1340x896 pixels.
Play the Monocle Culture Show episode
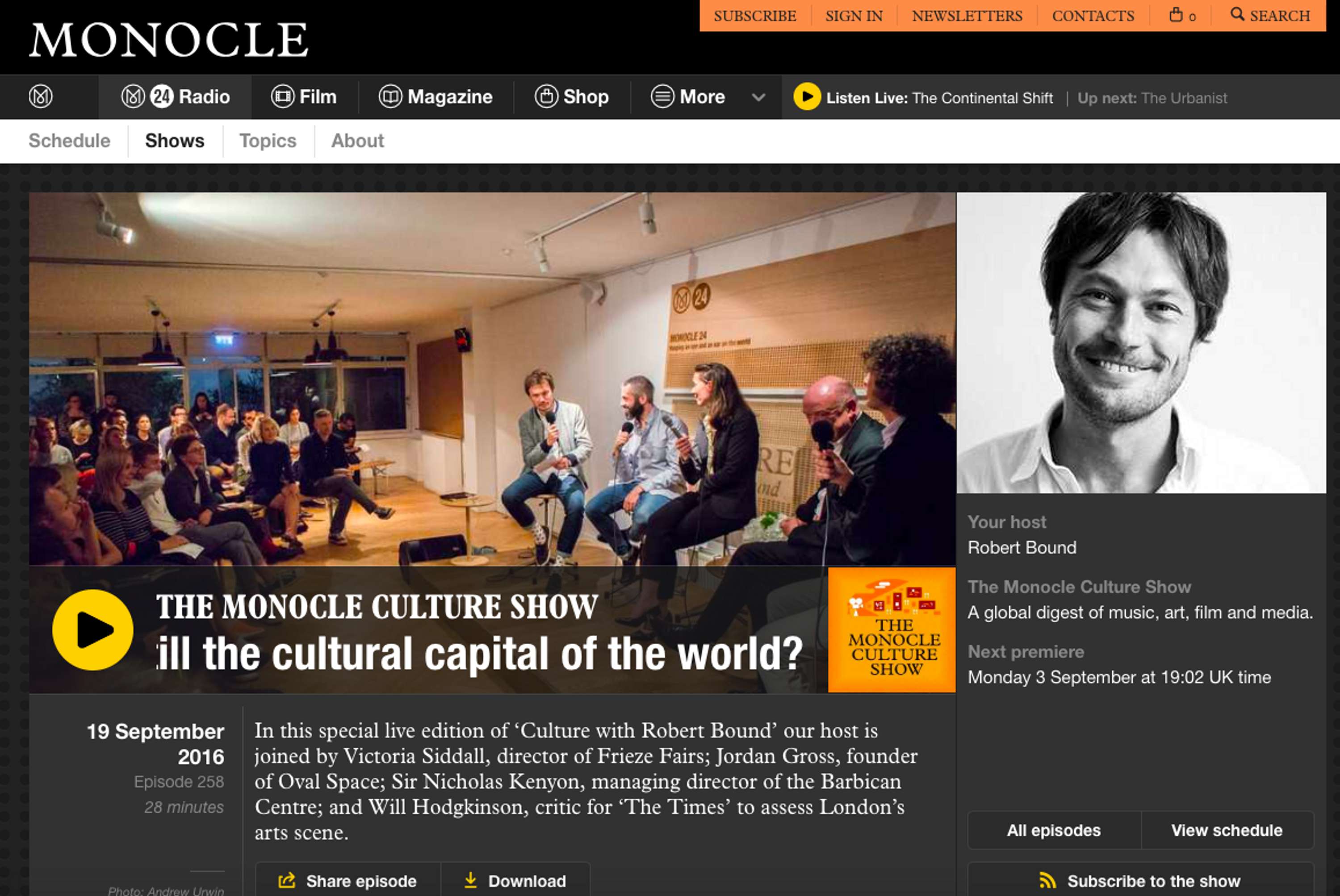click(x=92, y=630)
